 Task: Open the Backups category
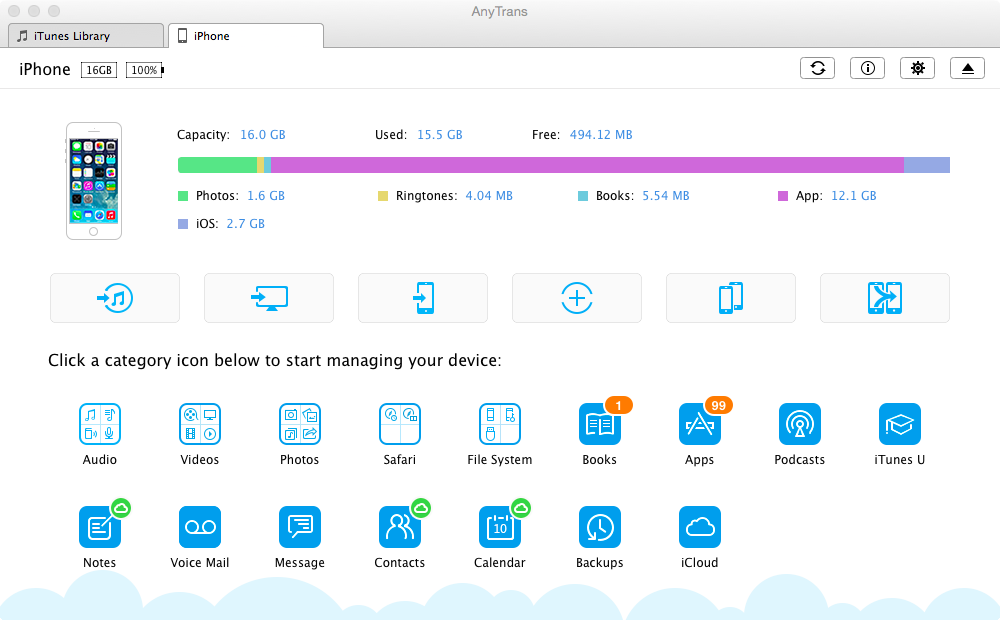[599, 527]
